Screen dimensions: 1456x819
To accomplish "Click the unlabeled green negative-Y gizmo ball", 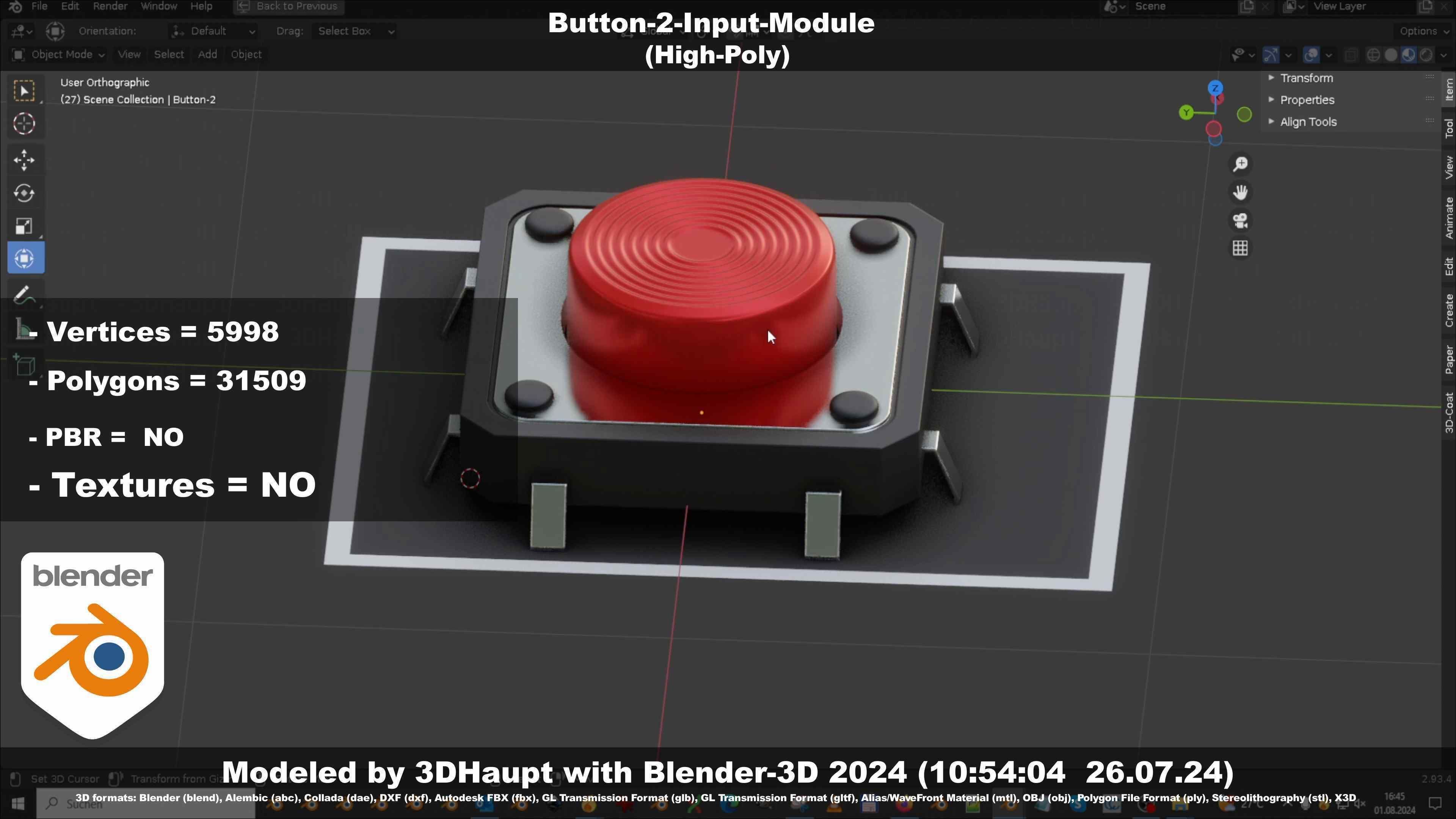I will click(x=1244, y=115).
